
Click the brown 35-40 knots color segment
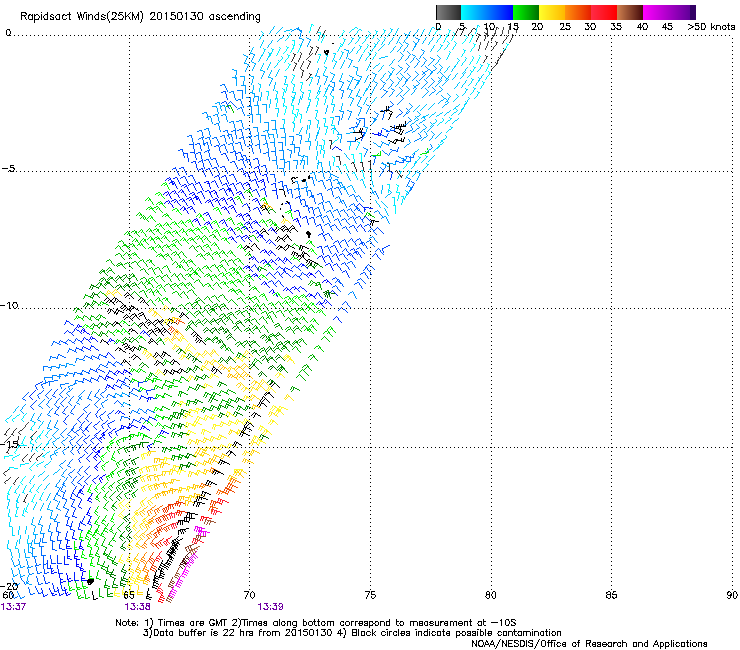point(630,12)
